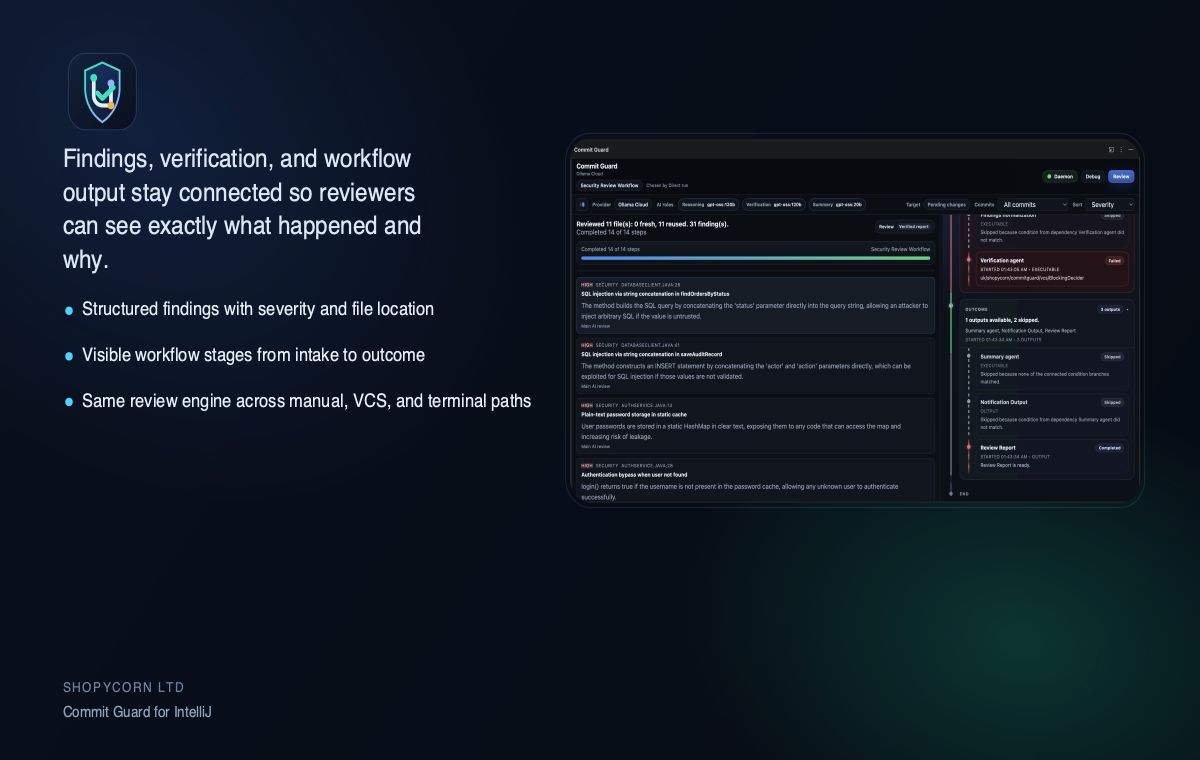
Task: Click the Commit Guard shield logo
Action: click(x=102, y=91)
